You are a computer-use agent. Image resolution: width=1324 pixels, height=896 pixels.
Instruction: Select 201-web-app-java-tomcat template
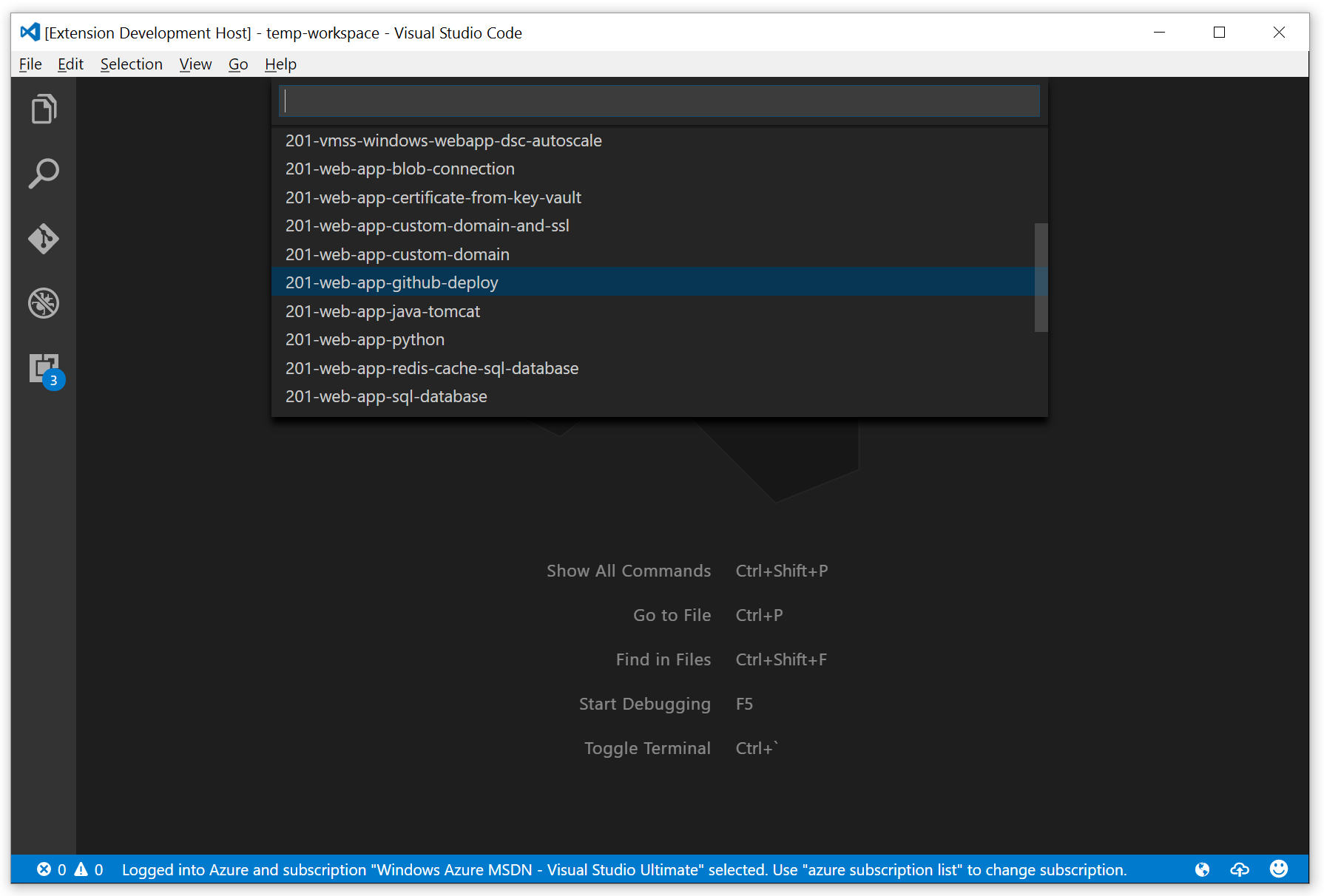pos(652,311)
